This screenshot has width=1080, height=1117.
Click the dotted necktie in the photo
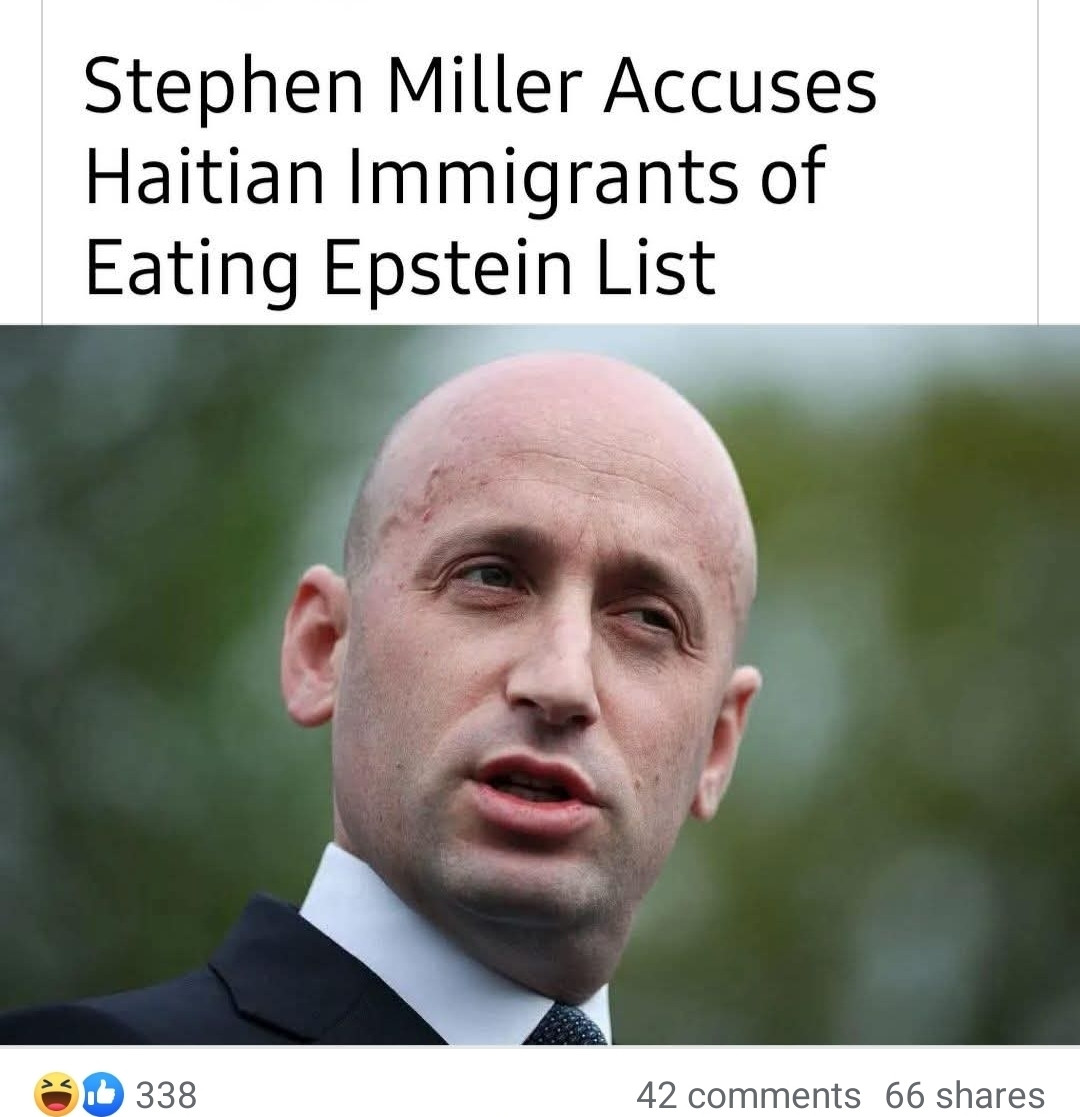point(566,1026)
